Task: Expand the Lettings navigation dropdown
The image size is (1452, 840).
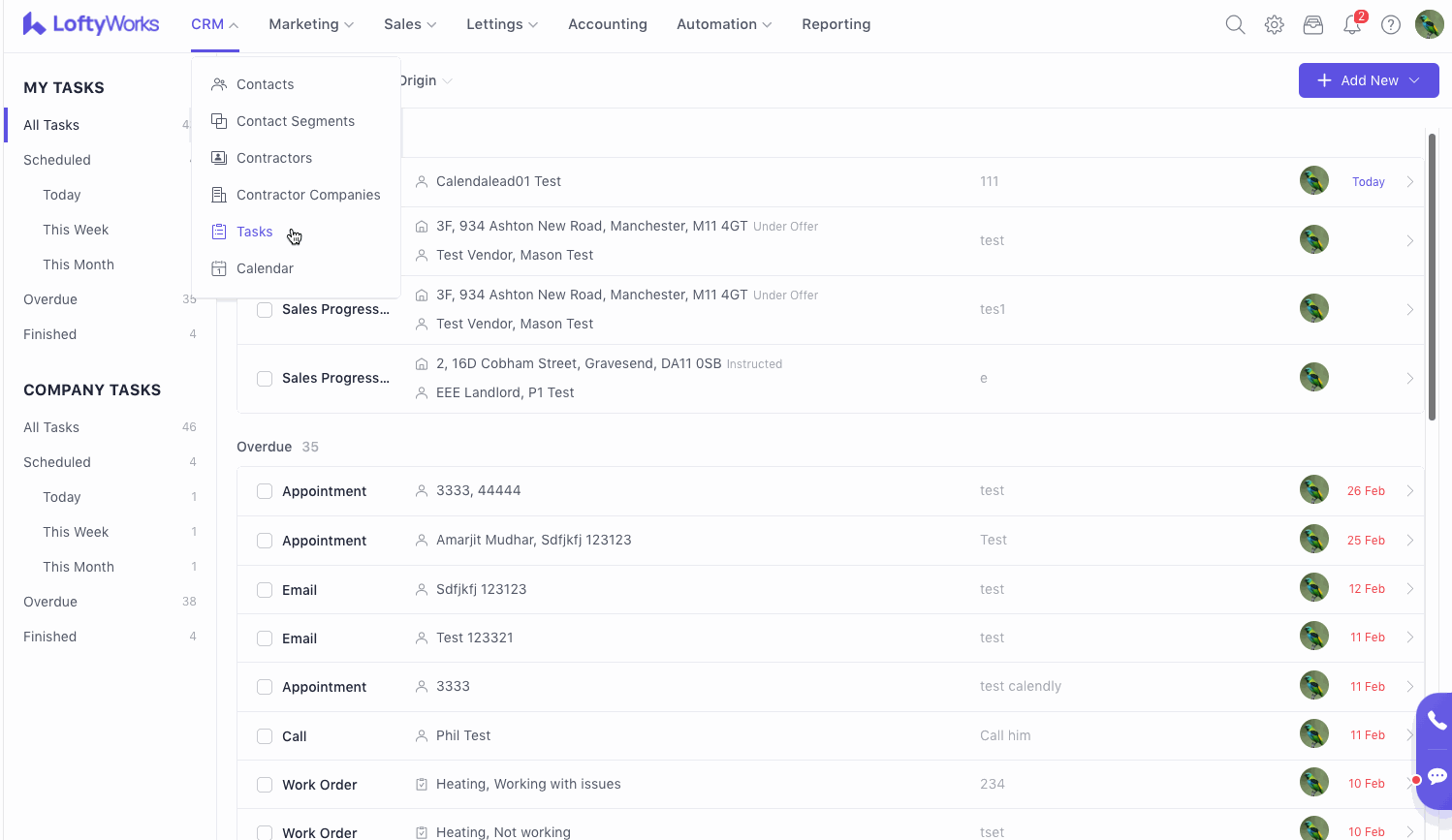Action: coord(502,24)
